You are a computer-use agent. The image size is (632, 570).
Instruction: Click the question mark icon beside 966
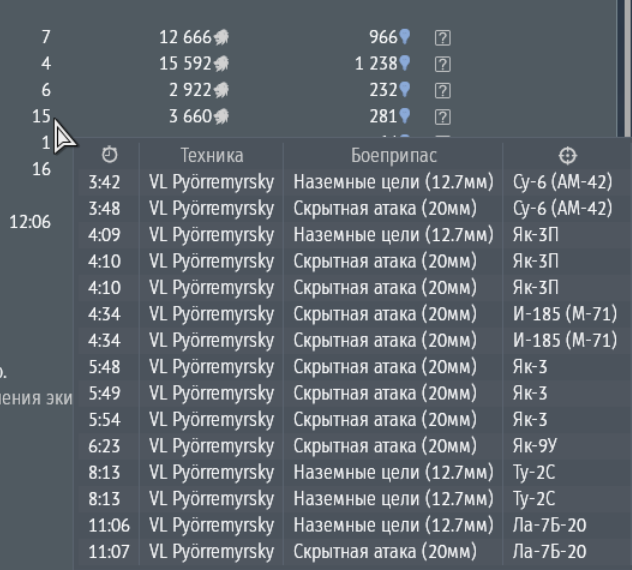[x=443, y=38]
